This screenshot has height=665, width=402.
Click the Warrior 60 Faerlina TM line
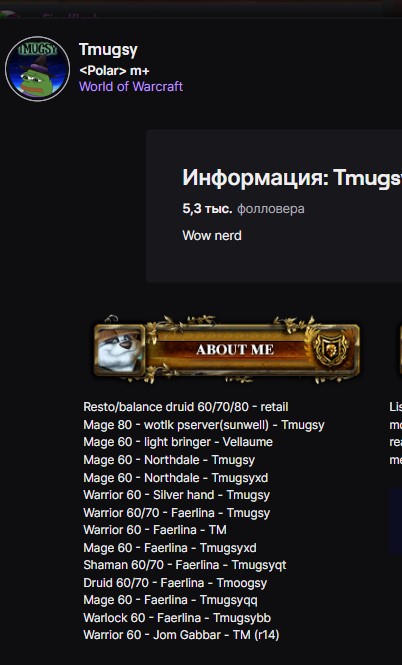155,530
